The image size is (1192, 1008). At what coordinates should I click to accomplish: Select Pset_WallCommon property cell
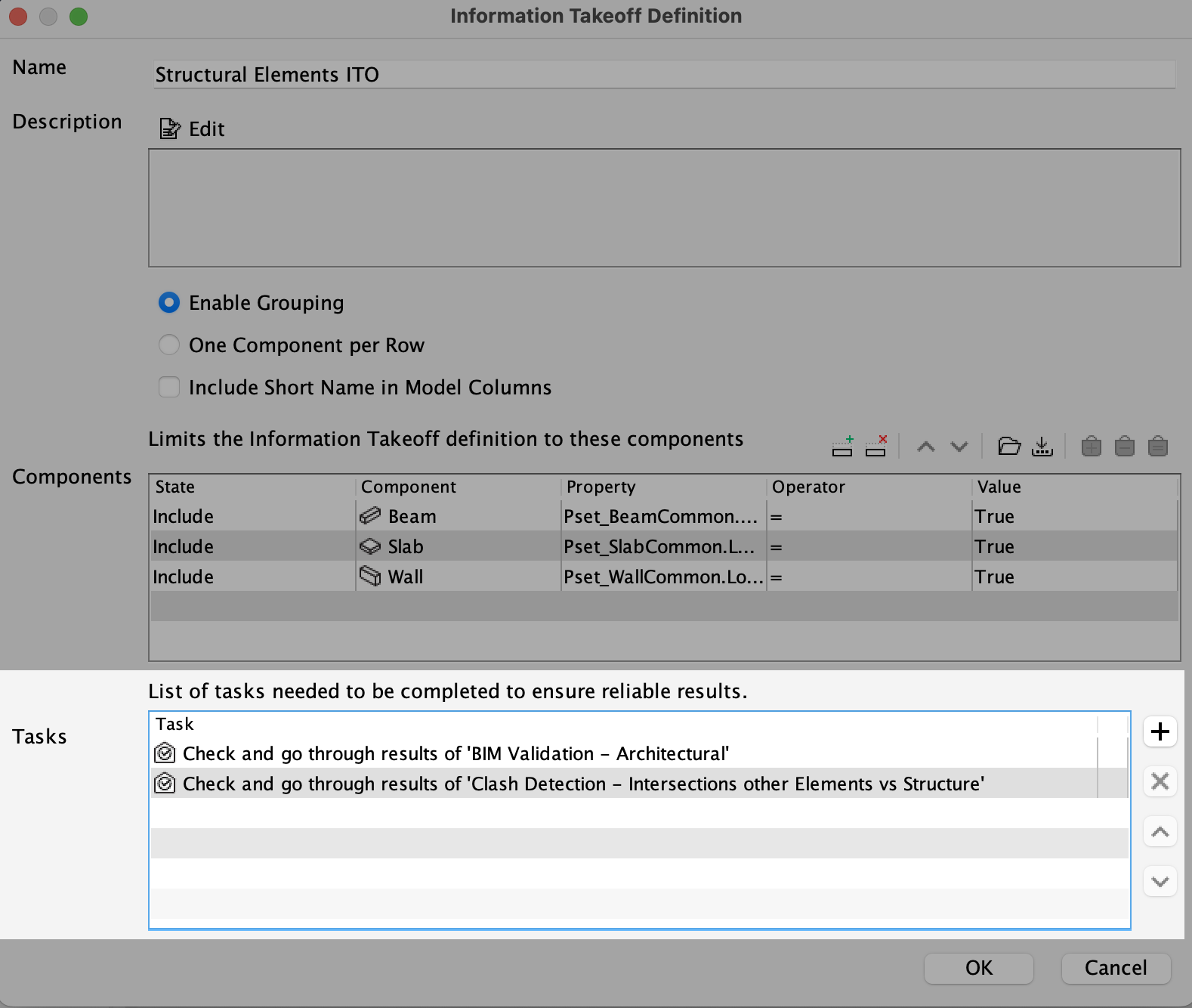point(664,577)
